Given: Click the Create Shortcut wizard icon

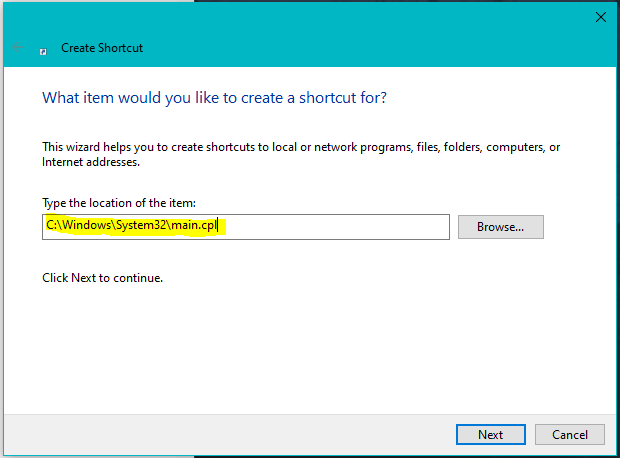Looking at the screenshot, I should 44,49.
